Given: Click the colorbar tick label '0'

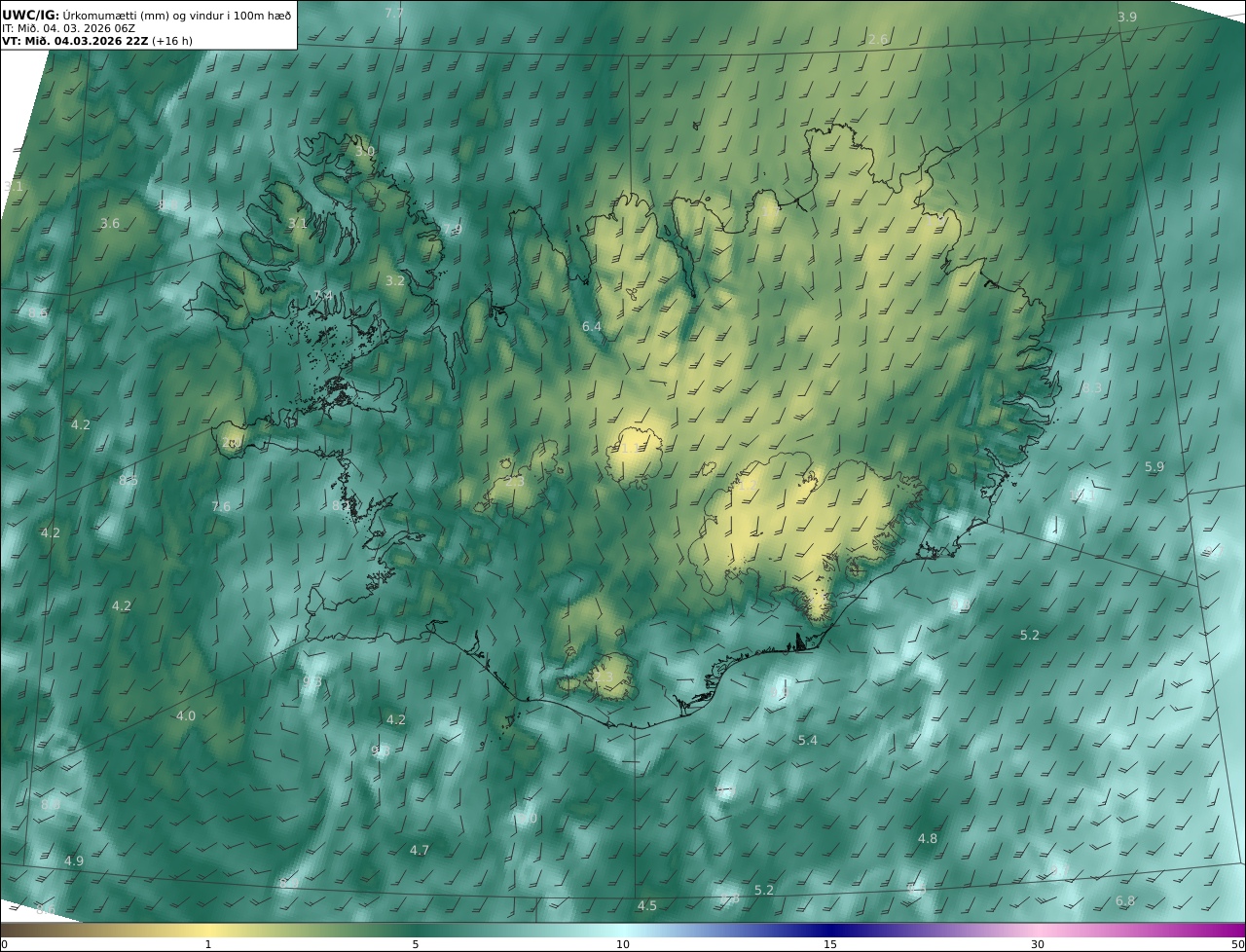Looking at the screenshot, I should [x=4, y=944].
